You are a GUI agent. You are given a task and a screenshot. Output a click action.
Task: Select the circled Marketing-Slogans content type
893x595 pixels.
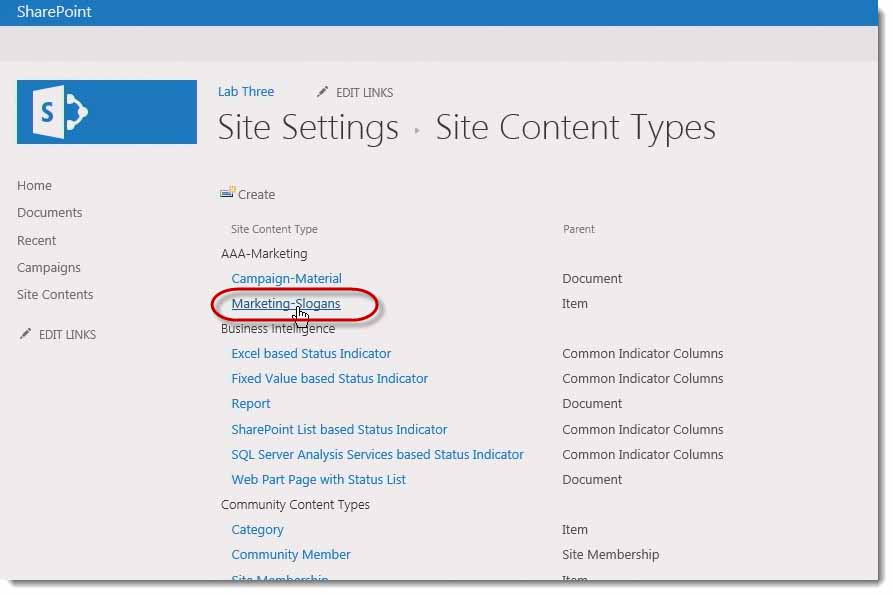pos(284,303)
